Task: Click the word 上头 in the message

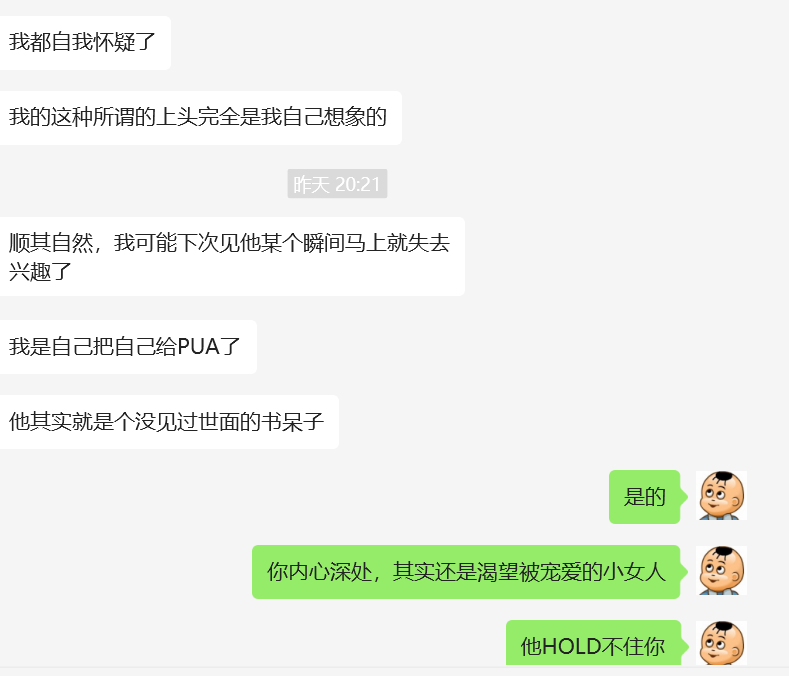Action: pos(177,117)
